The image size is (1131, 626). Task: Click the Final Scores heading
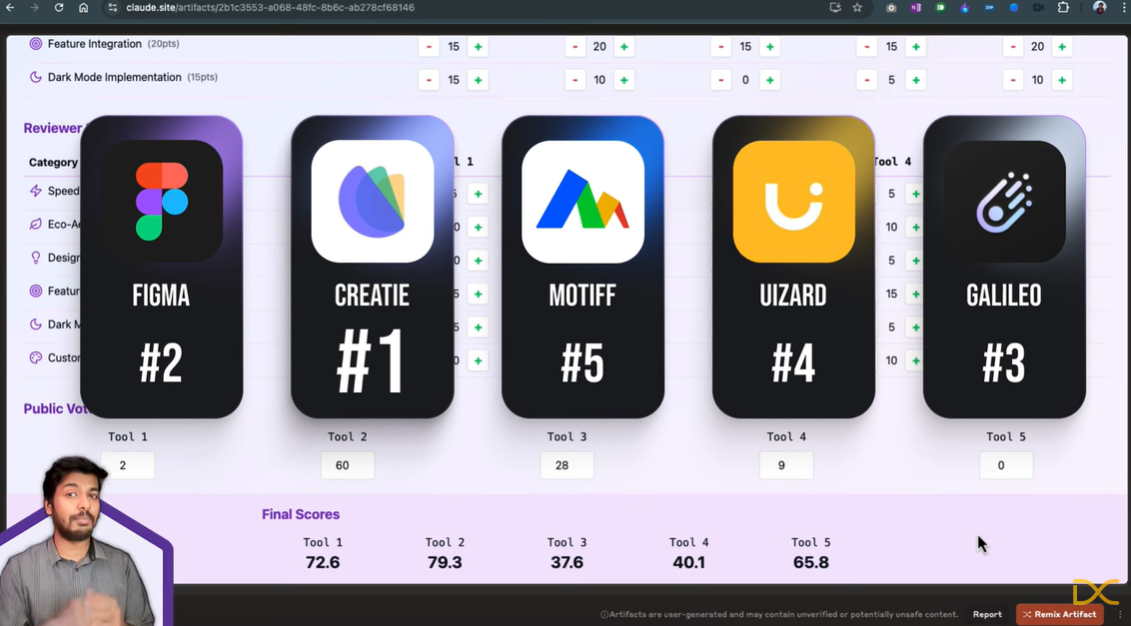(x=301, y=514)
